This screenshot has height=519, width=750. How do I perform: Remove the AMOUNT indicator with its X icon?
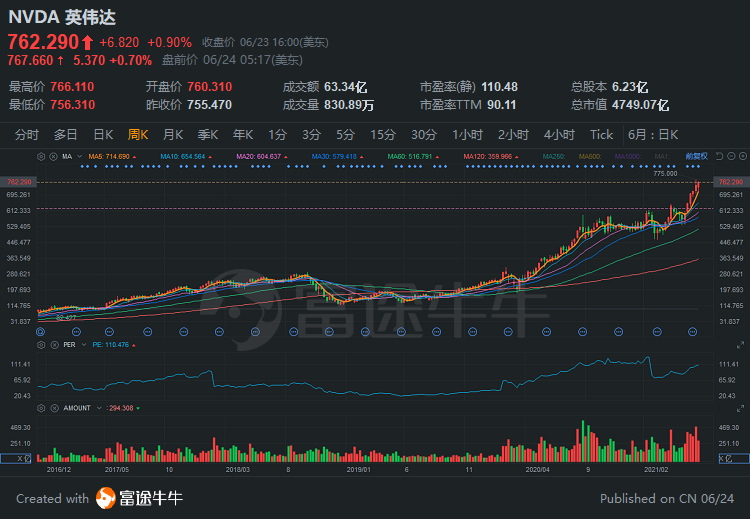[55, 408]
